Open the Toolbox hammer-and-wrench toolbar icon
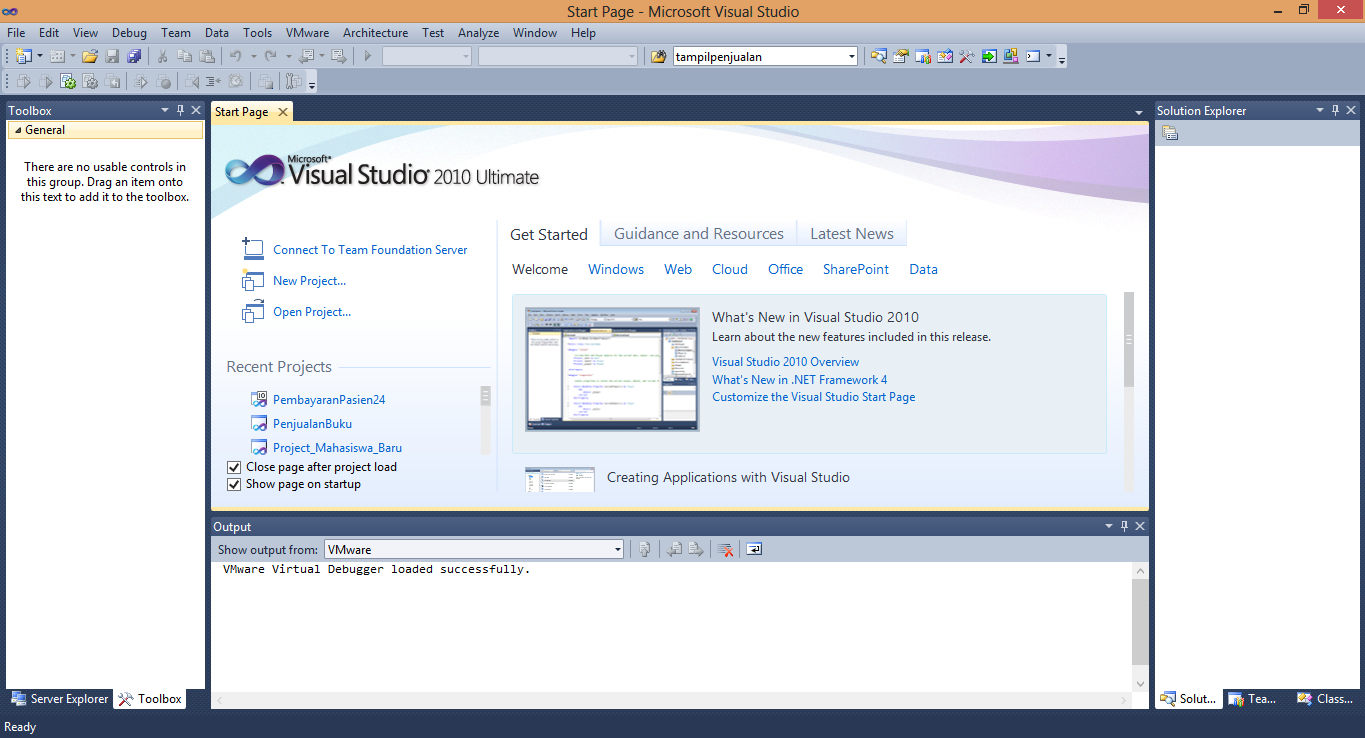The height and width of the screenshot is (738, 1365). coord(967,56)
